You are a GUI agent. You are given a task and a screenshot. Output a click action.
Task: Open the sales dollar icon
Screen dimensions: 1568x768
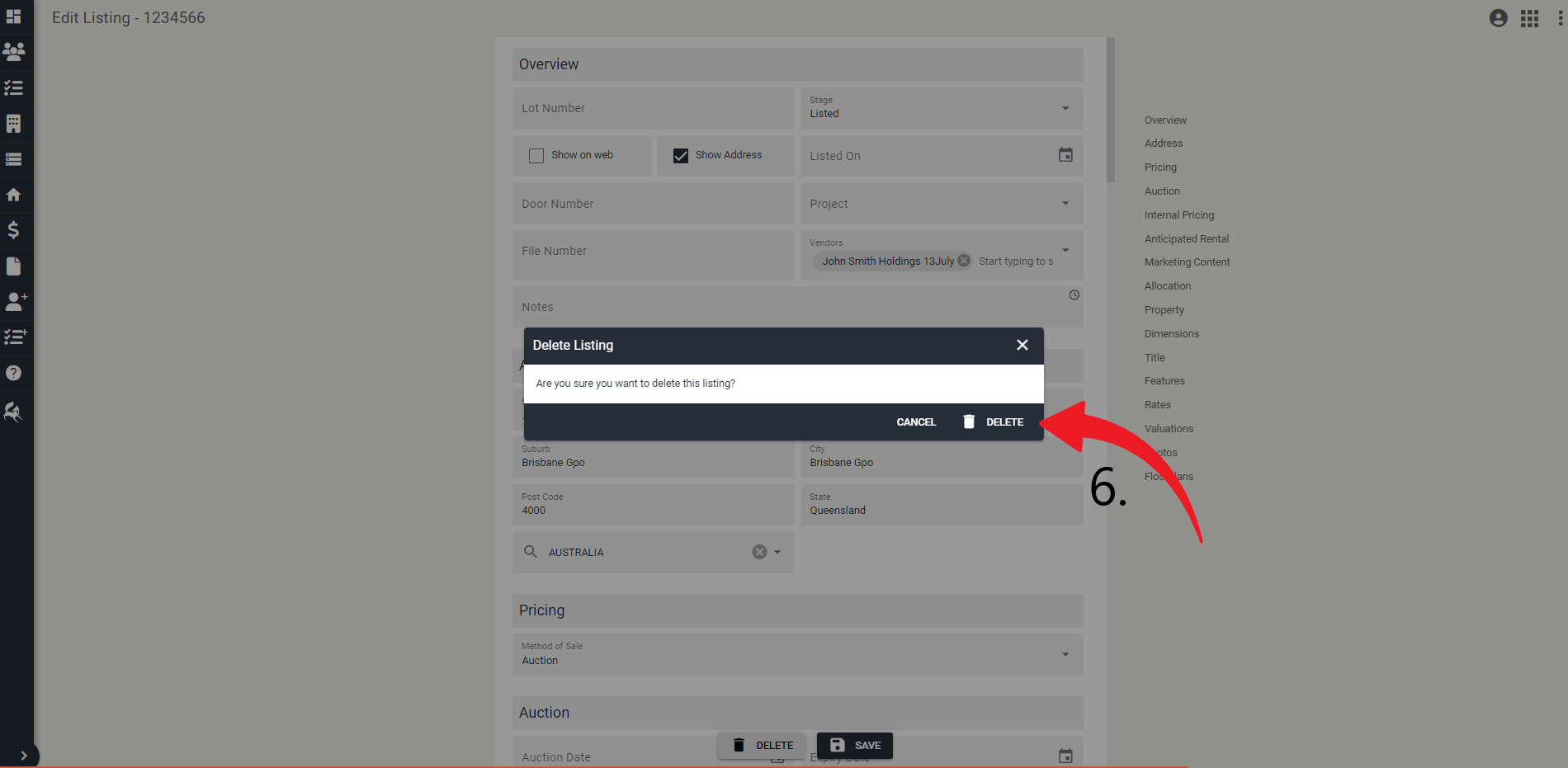pyautogui.click(x=15, y=231)
